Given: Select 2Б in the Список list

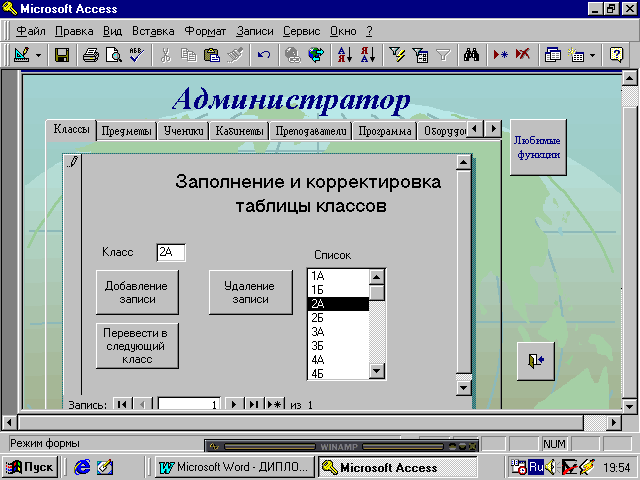Looking at the screenshot, I should tap(338, 318).
